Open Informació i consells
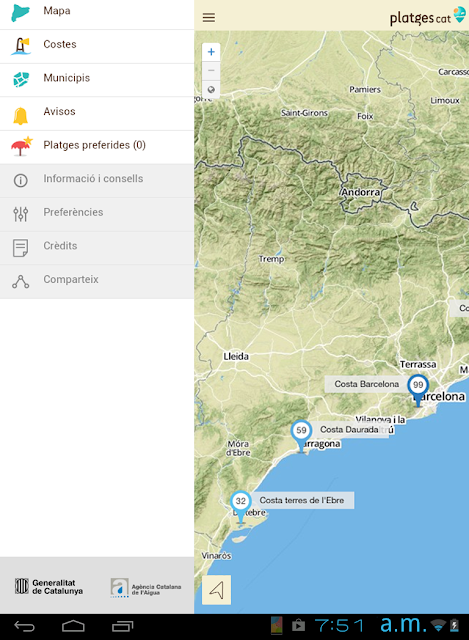Viewport: 469px width, 640px height. [x=97, y=181]
